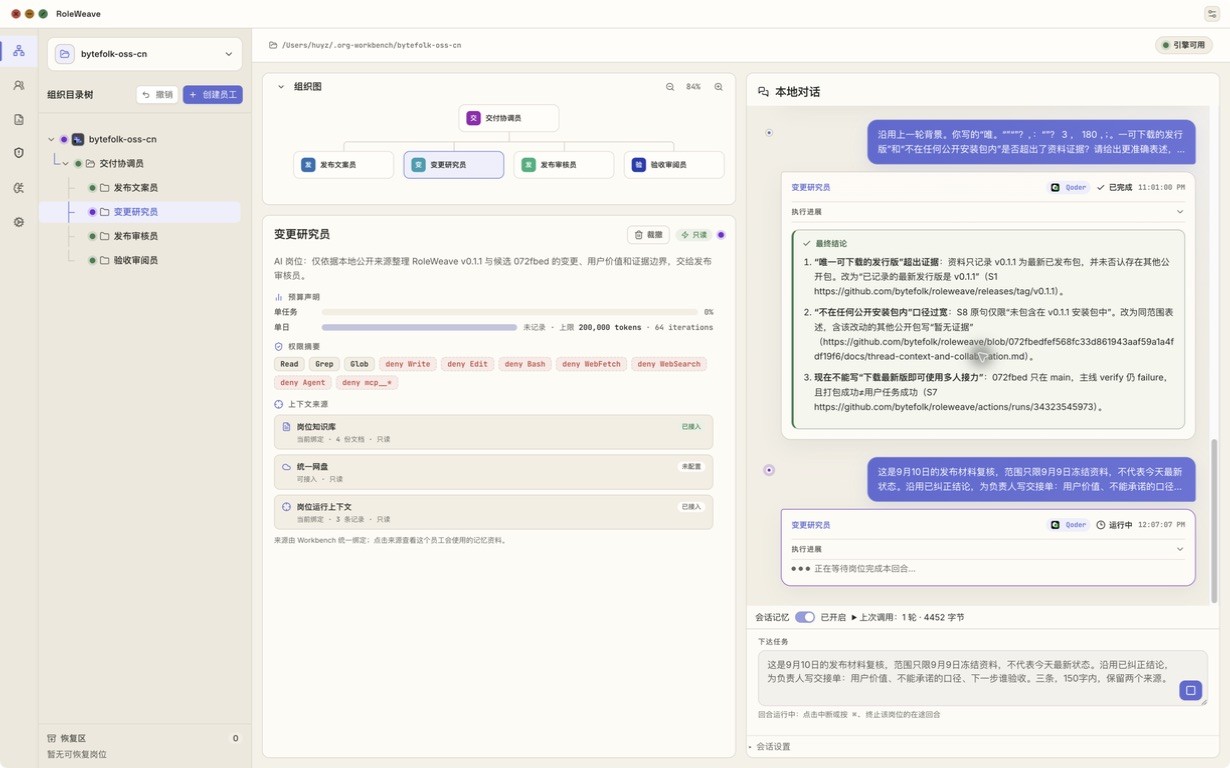The height and width of the screenshot is (768, 1230).
Task: Click folder icon in bytefolk-oss-cn workspace selector
Action: point(65,54)
